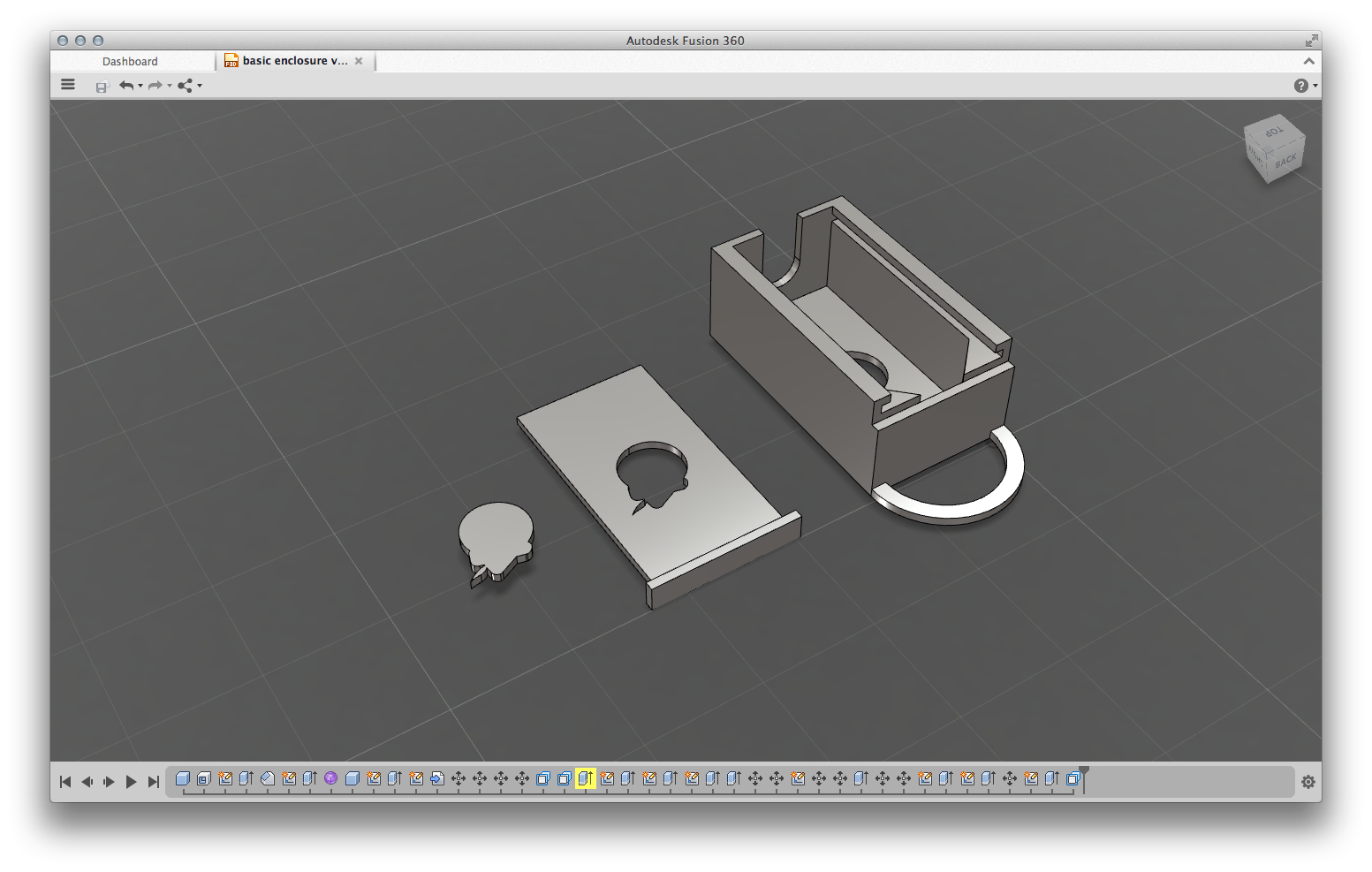This screenshot has width=1372, height=872.
Task: Click the TOP face of the view cube
Action: pos(1273,132)
